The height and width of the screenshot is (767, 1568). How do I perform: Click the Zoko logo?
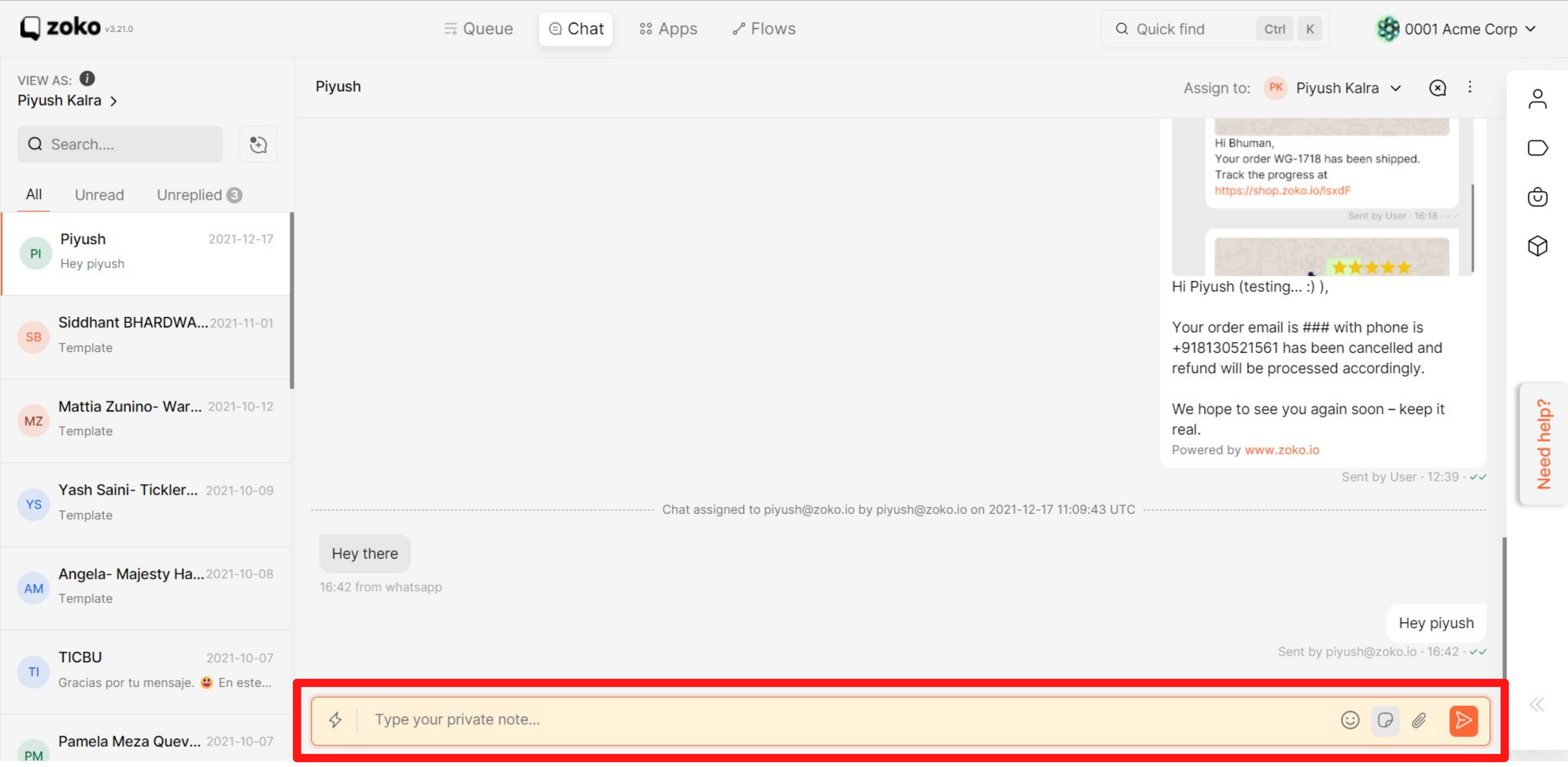coord(60,28)
